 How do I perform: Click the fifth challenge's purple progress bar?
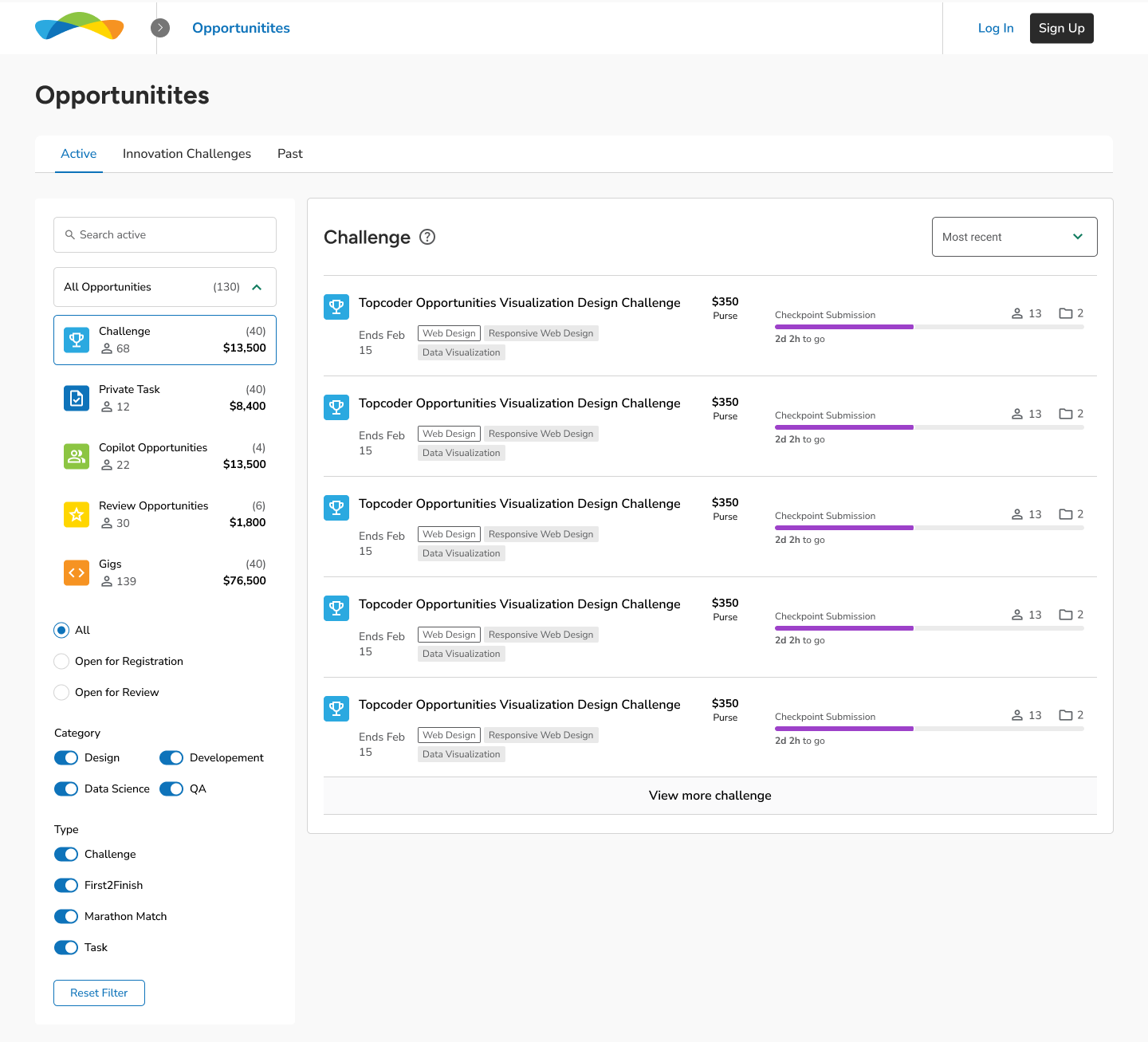pos(844,729)
